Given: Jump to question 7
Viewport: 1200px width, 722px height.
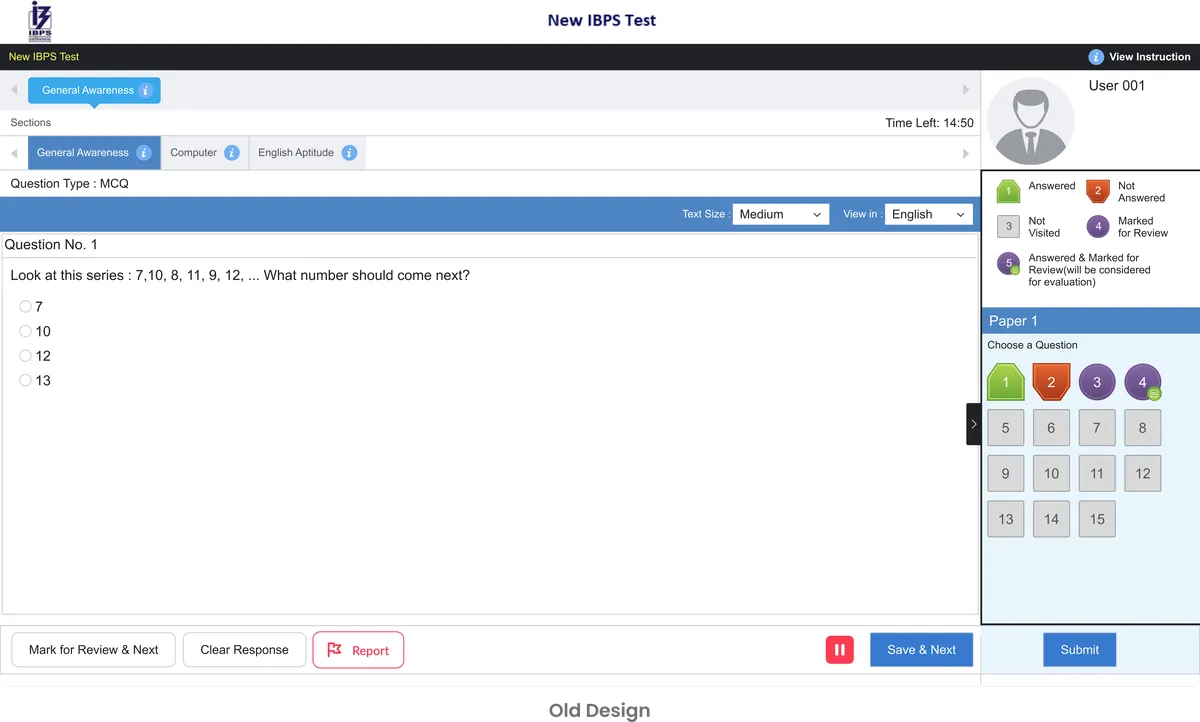Looking at the screenshot, I should tap(1097, 428).
